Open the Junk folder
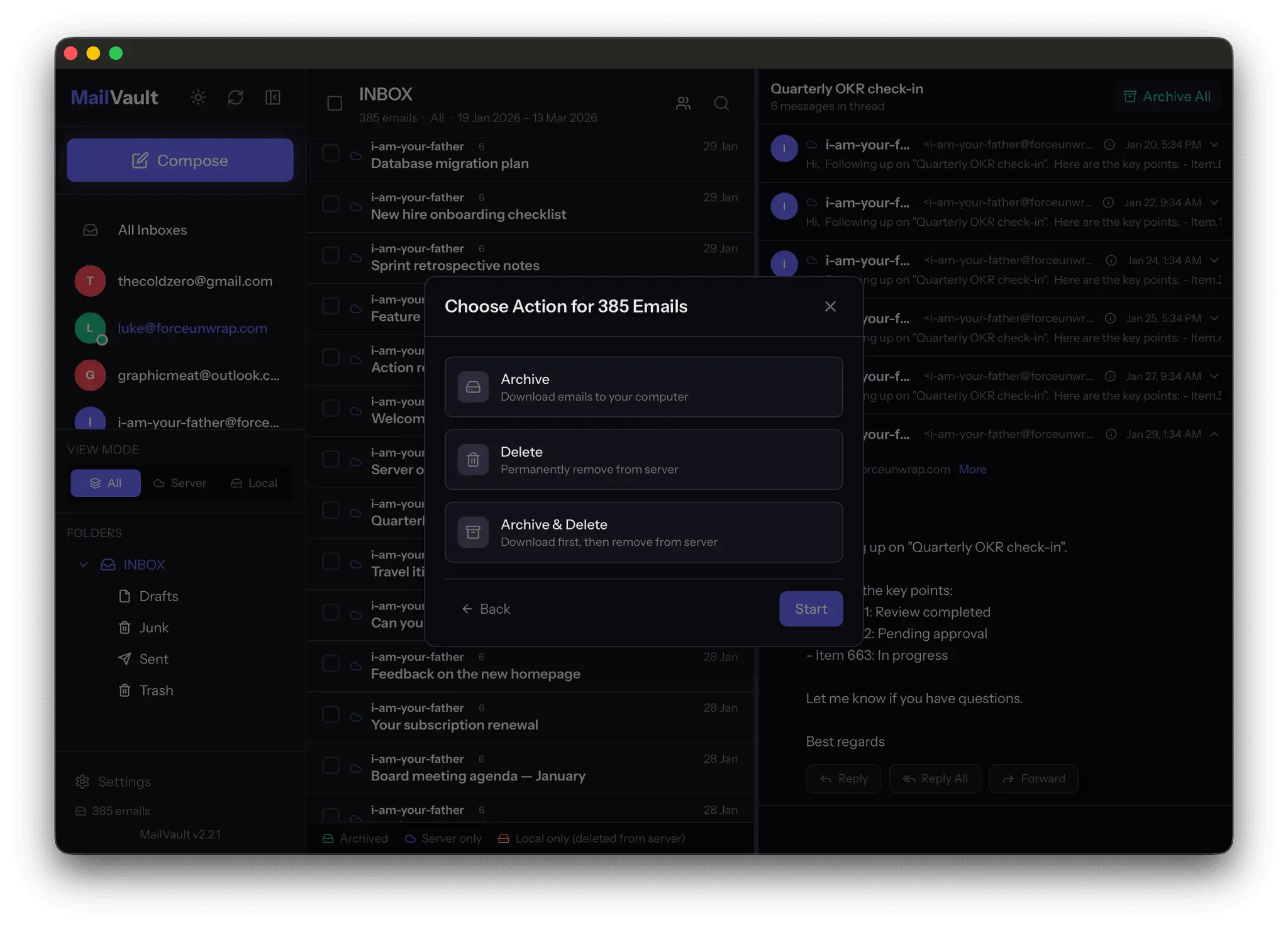 pos(143,628)
